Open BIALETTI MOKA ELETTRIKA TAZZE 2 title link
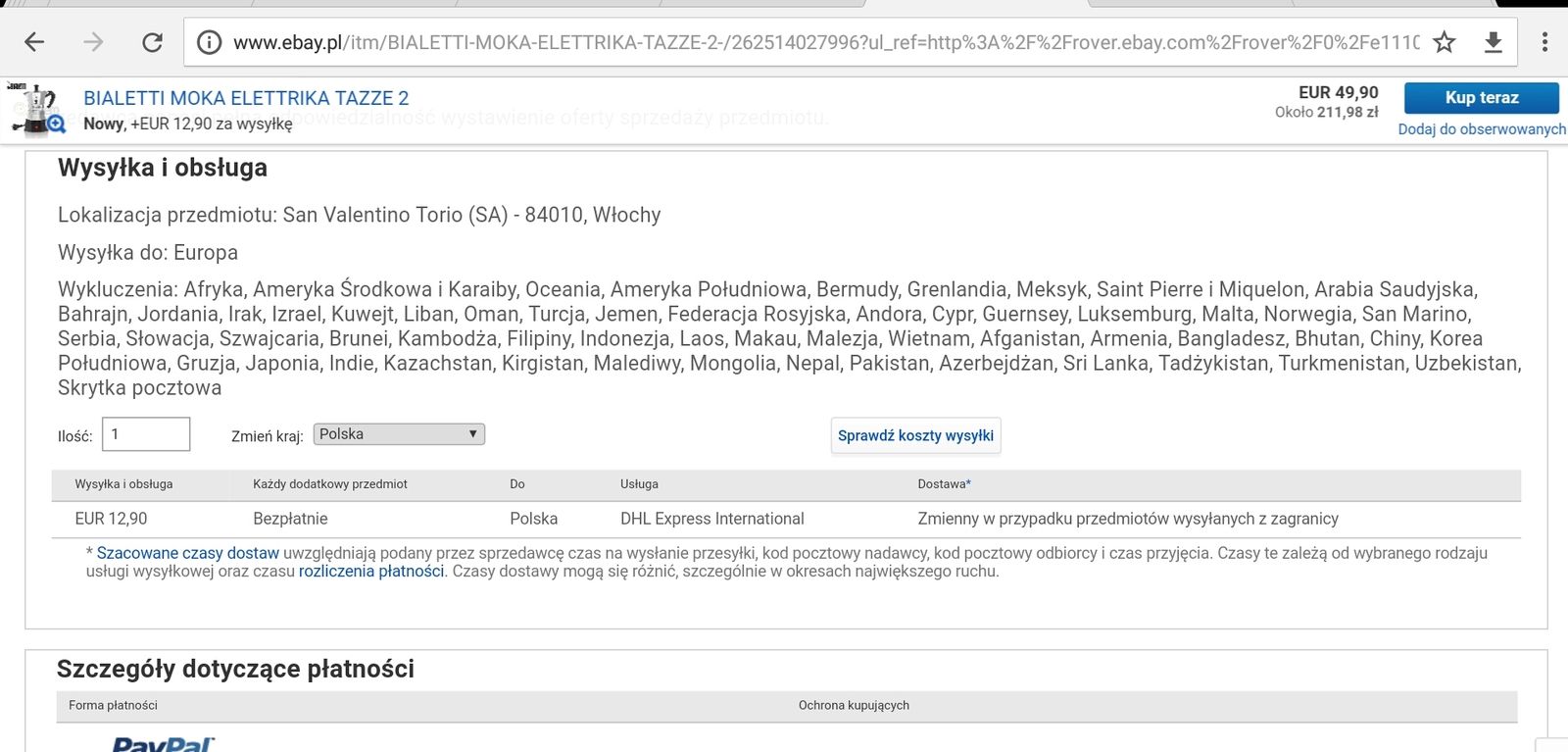The height and width of the screenshot is (752, 1568). click(246, 98)
